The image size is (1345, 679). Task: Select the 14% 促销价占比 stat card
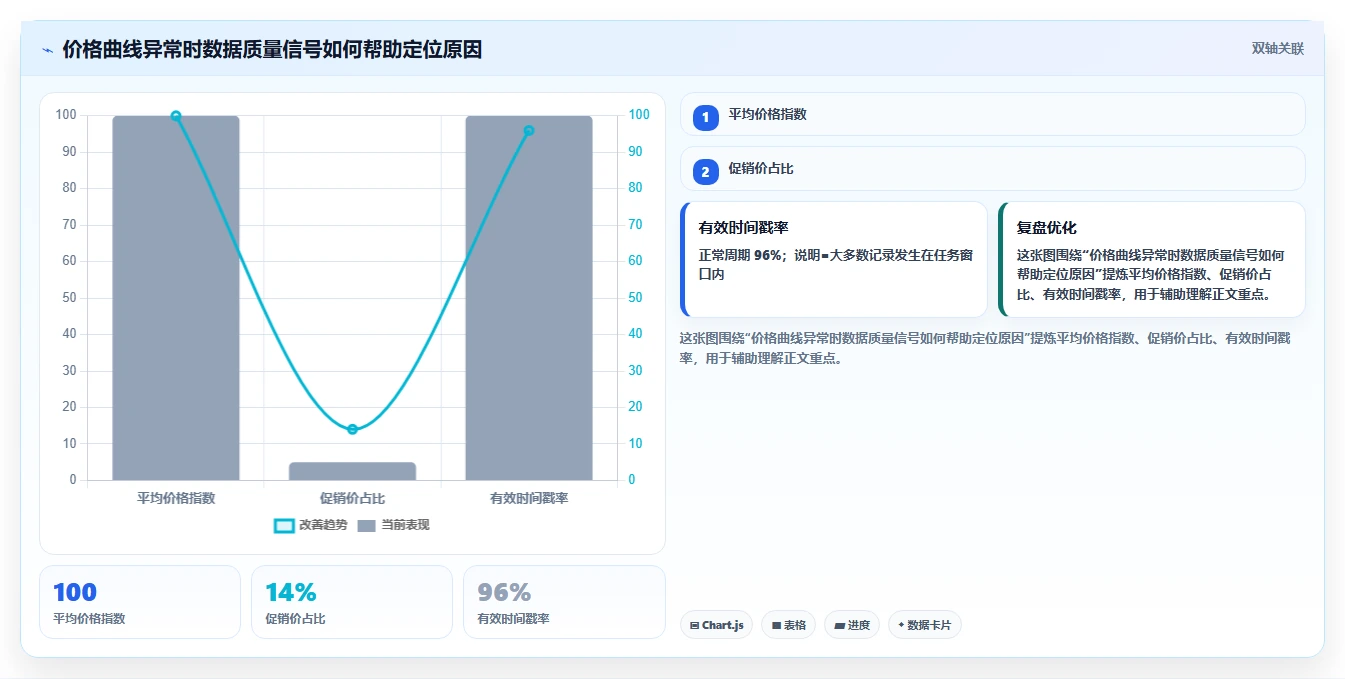352,602
